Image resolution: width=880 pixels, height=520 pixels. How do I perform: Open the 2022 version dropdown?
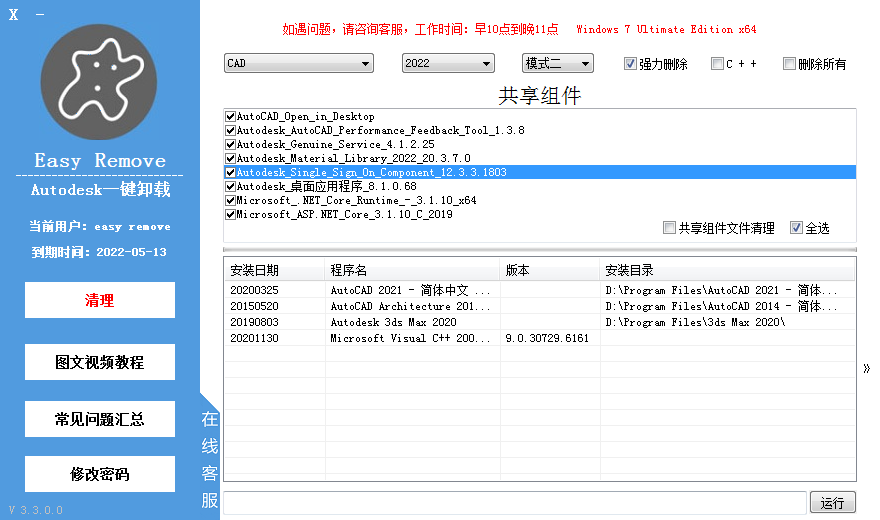click(x=448, y=63)
